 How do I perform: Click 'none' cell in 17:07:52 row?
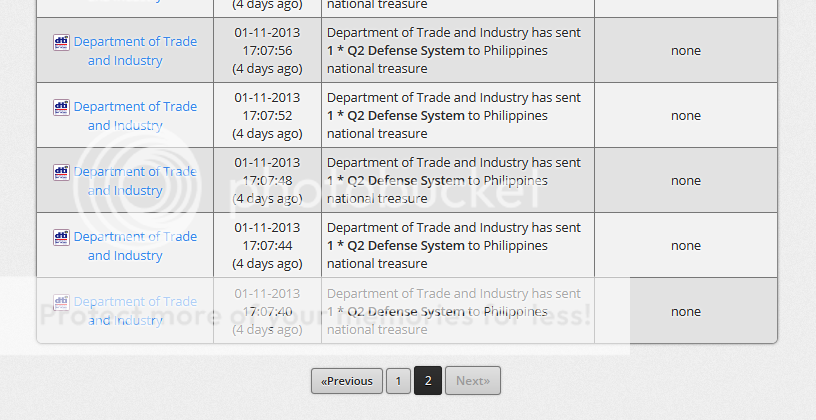(686, 116)
